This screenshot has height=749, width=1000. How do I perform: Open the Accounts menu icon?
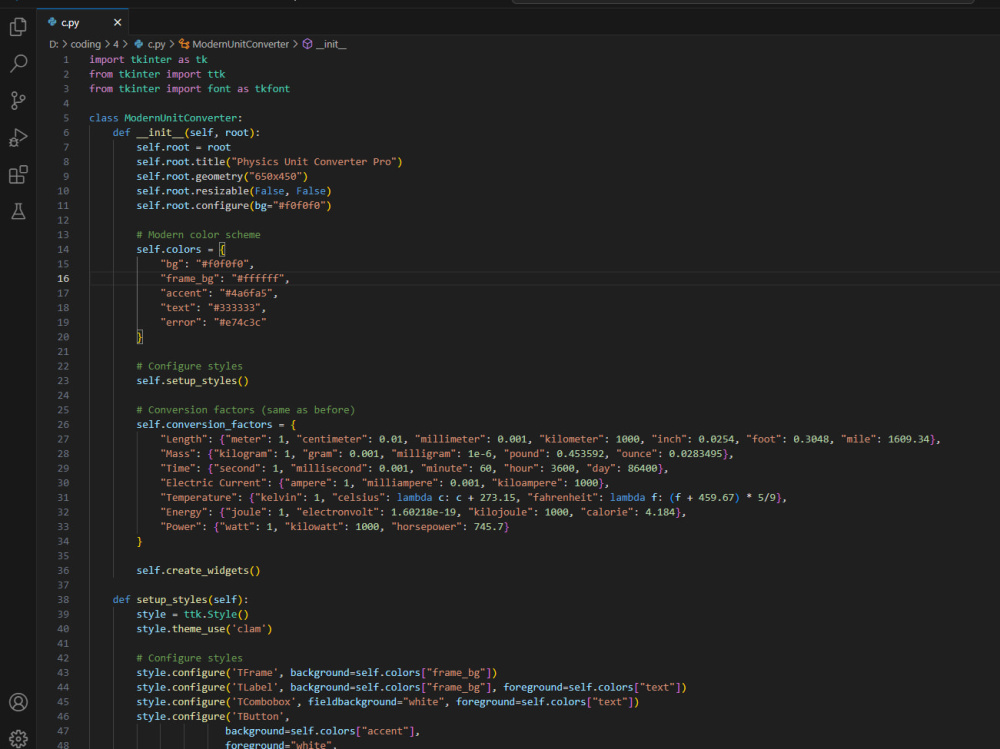tap(18, 702)
